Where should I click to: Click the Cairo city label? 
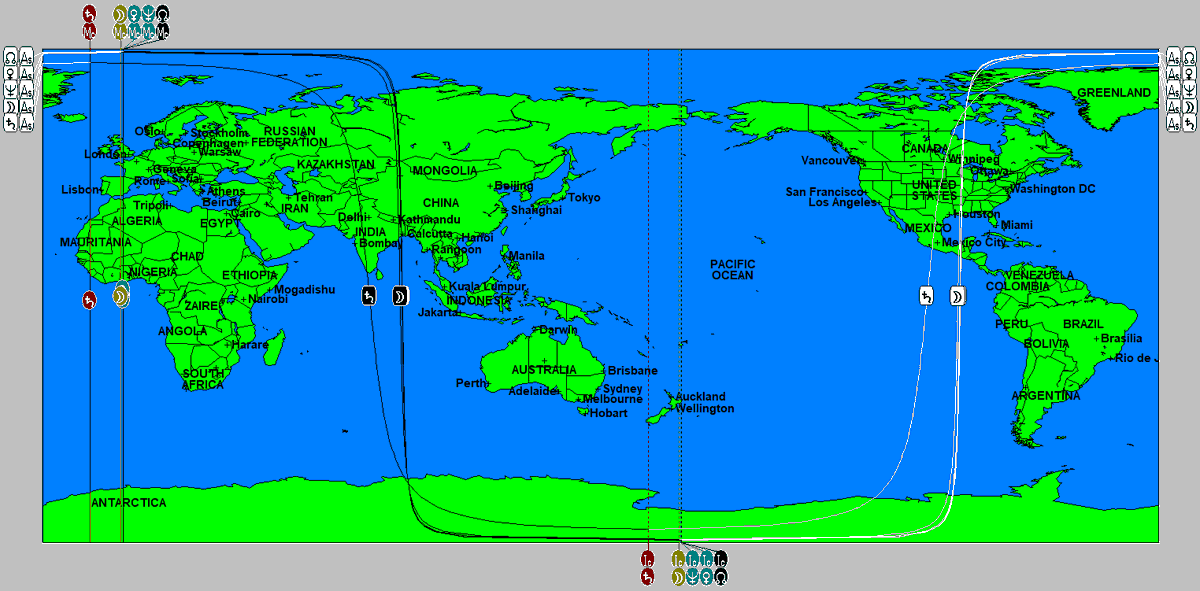pyautogui.click(x=245, y=213)
